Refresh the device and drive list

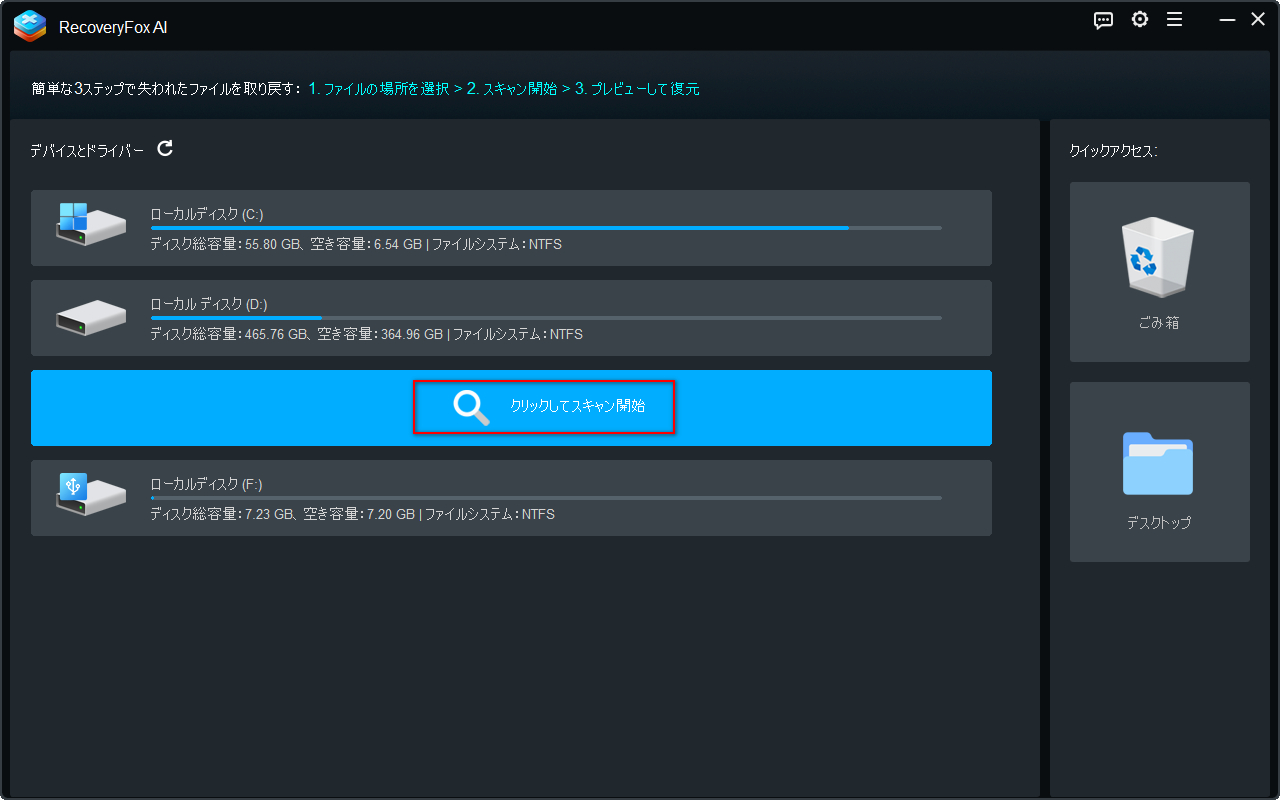tap(165, 148)
